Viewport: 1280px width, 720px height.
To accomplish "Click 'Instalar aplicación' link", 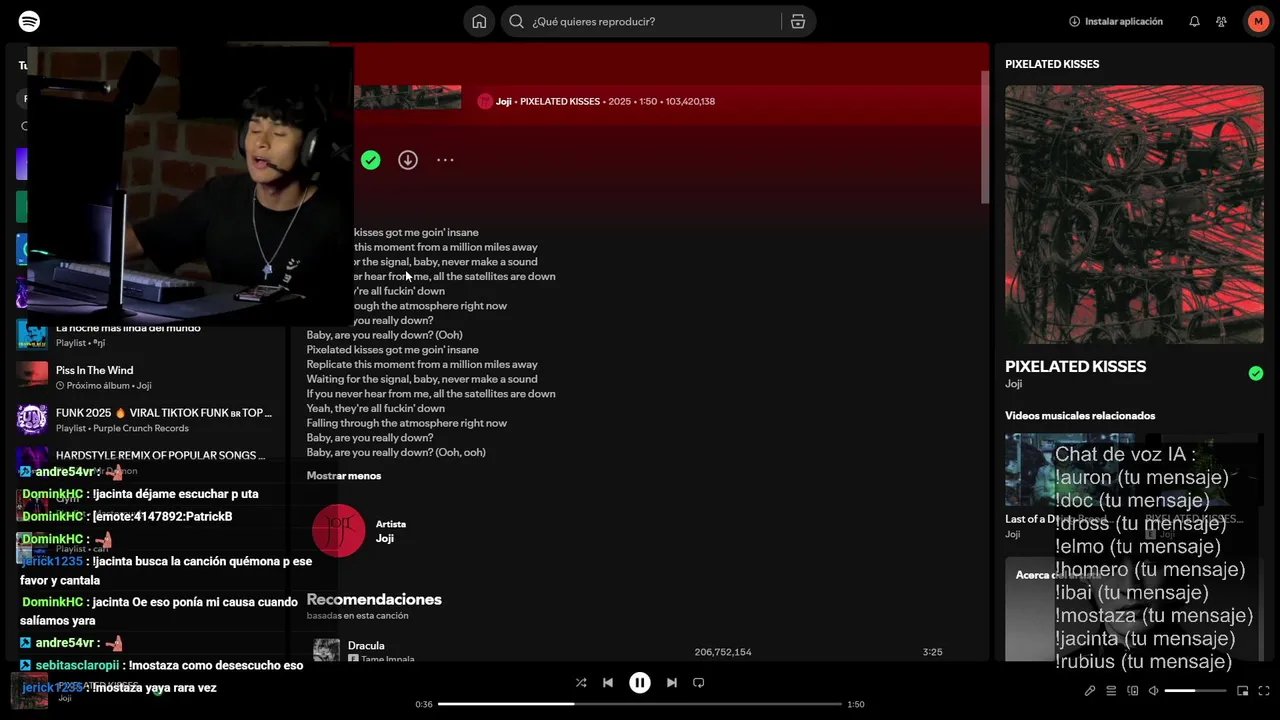I will click(1116, 21).
